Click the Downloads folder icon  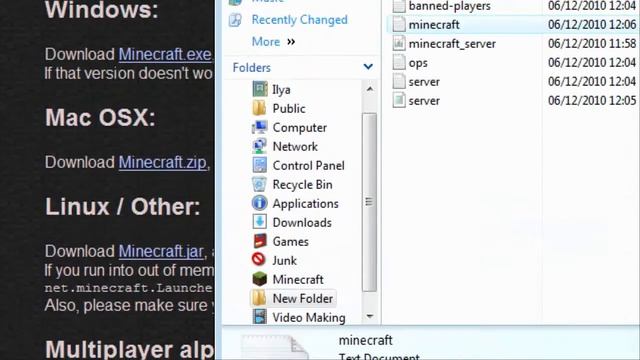(x=260, y=222)
